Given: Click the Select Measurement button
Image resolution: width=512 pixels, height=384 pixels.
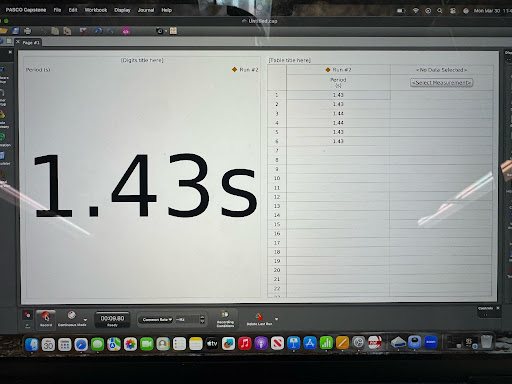Looking at the screenshot, I should 441,83.
